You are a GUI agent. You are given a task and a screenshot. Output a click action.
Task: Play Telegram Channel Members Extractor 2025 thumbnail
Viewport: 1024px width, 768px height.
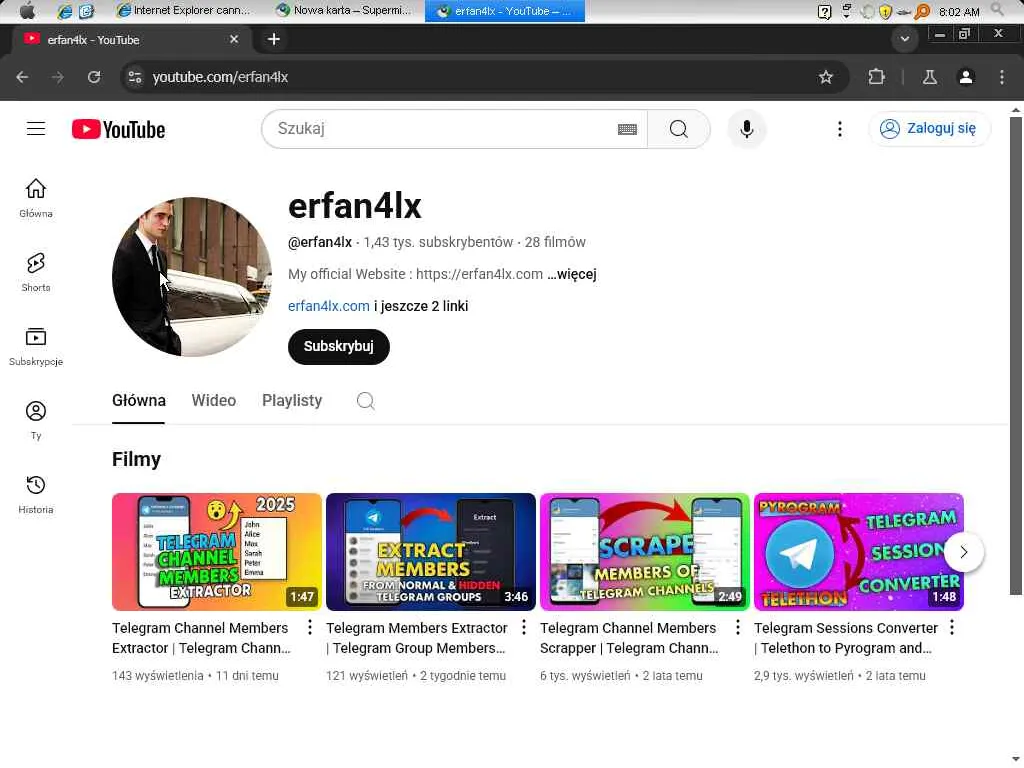217,552
